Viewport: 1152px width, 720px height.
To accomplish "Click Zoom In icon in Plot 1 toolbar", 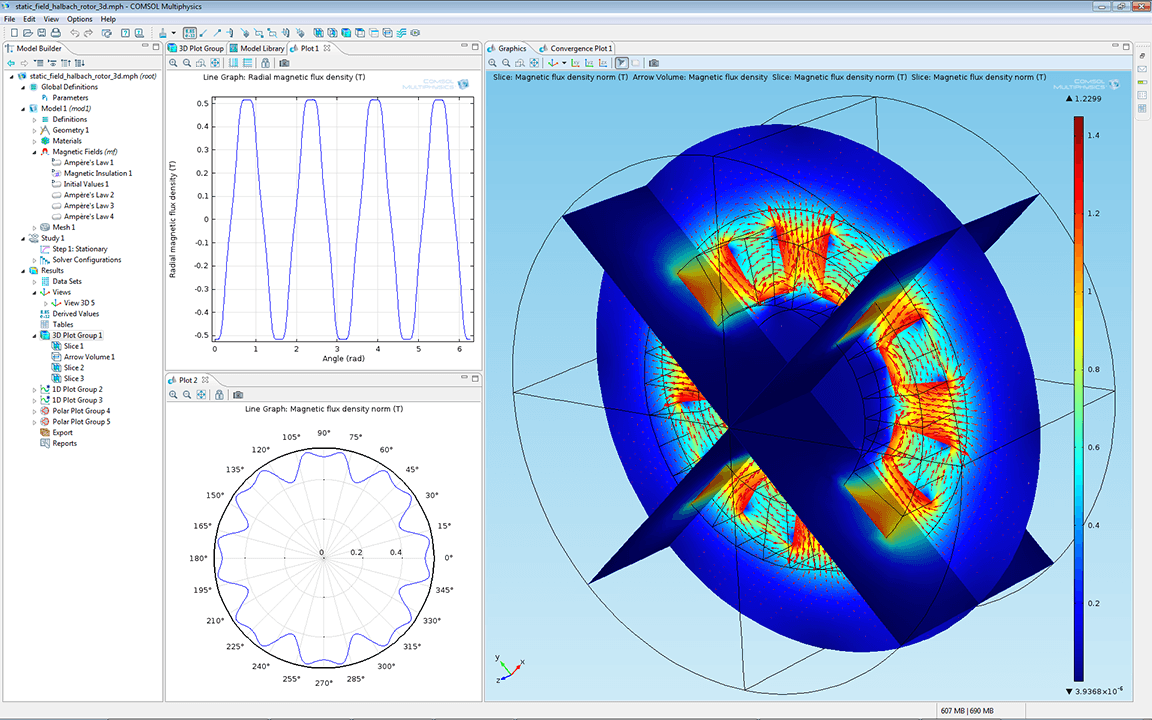I will pyautogui.click(x=173, y=63).
